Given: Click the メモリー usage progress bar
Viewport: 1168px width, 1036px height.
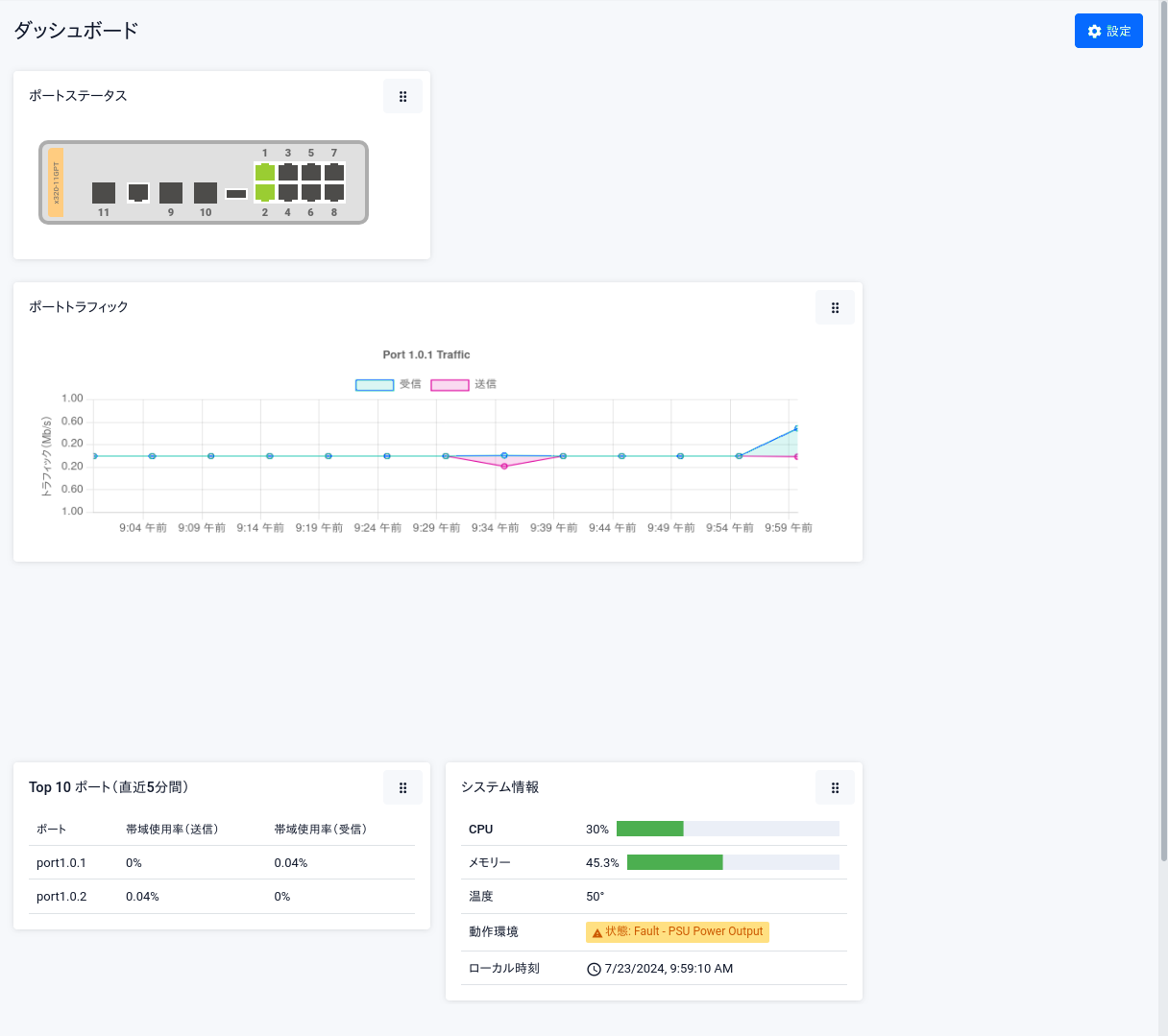Looking at the screenshot, I should [733, 862].
